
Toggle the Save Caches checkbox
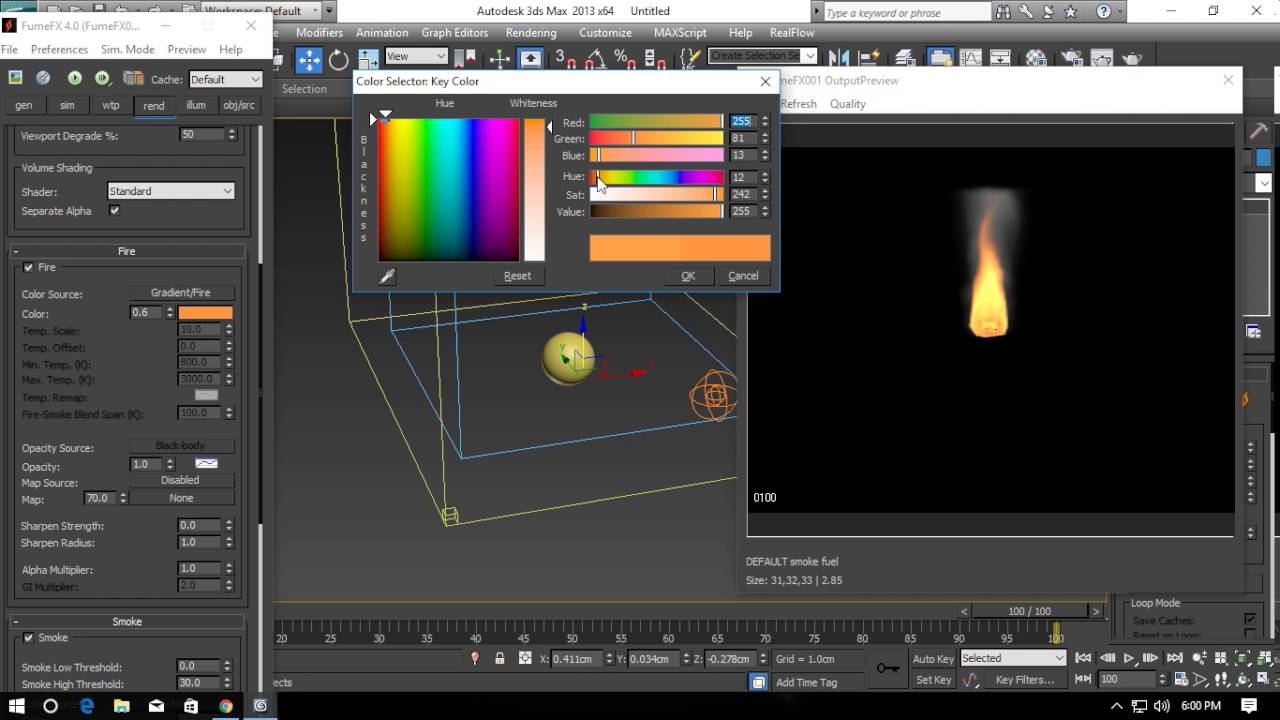tap(1250, 620)
